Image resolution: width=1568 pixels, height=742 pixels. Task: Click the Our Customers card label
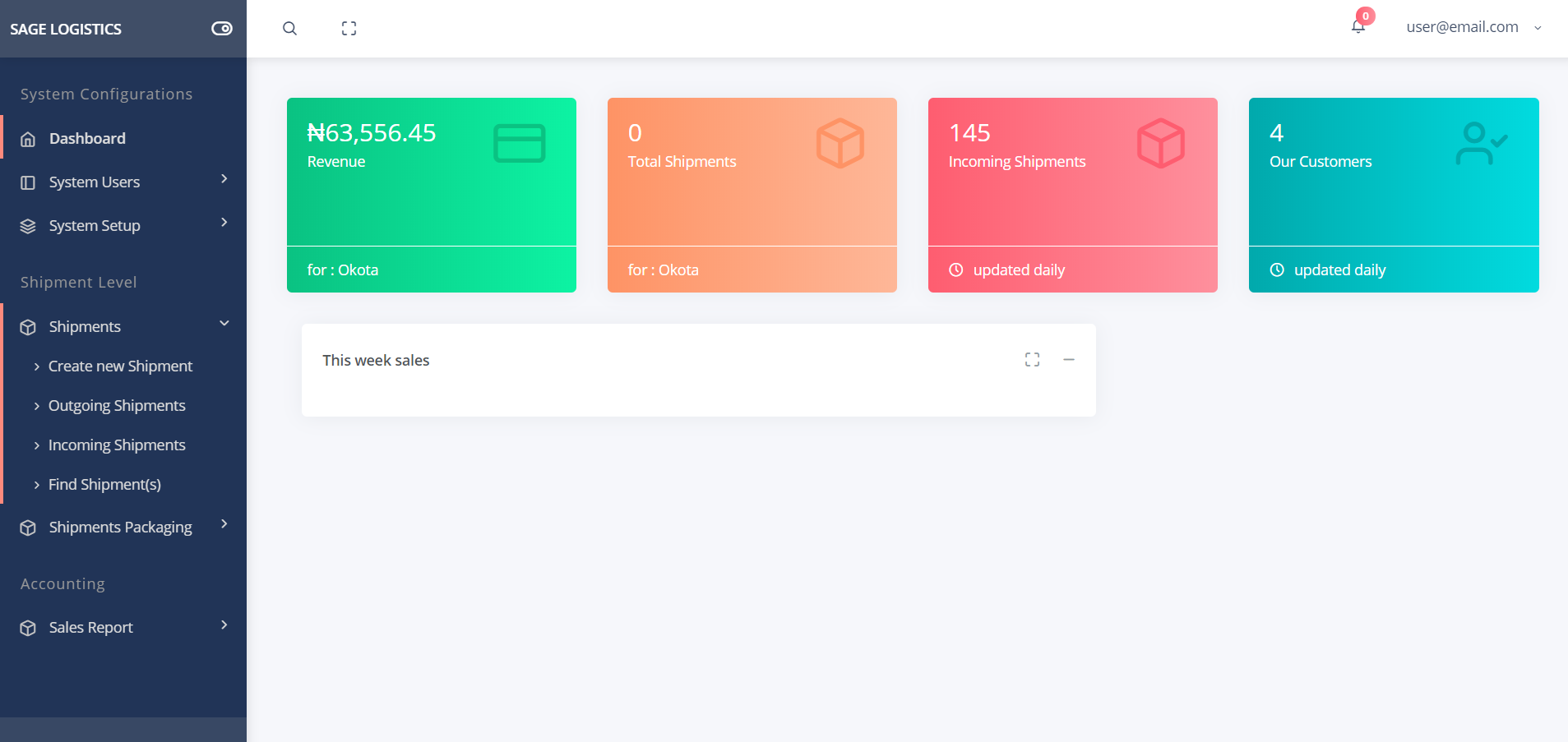1321,161
